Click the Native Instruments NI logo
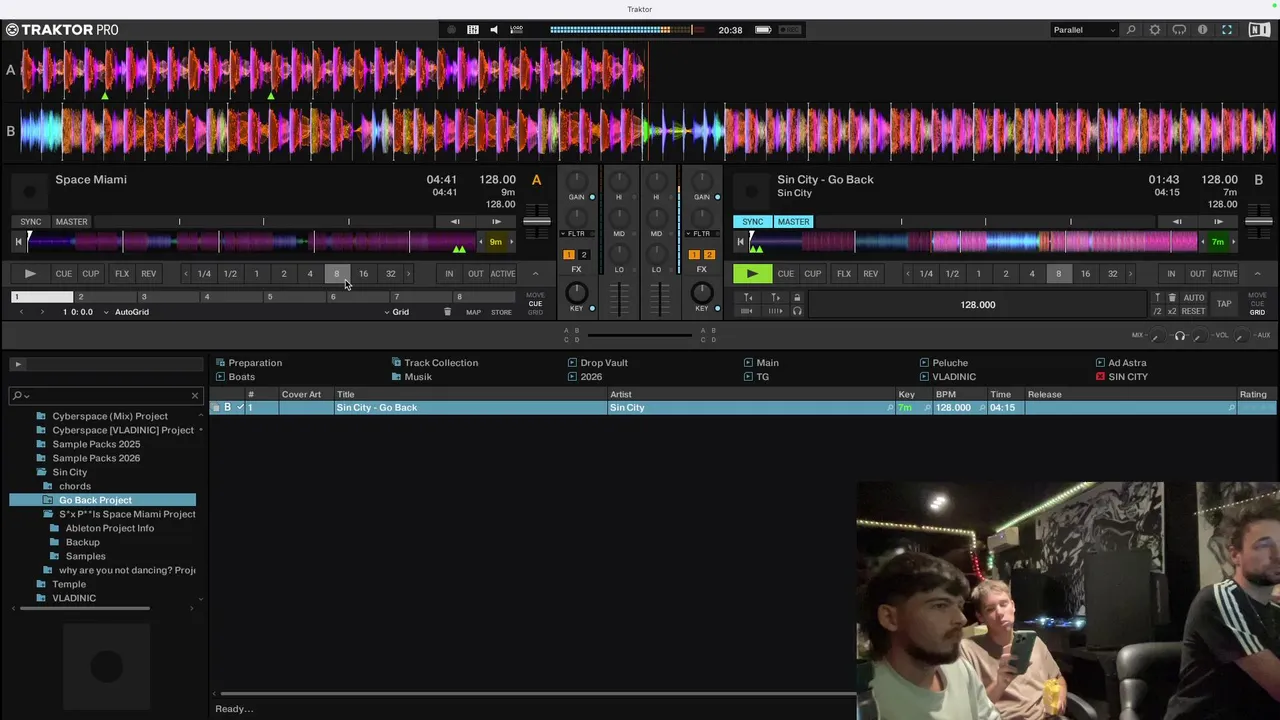 click(x=1259, y=30)
